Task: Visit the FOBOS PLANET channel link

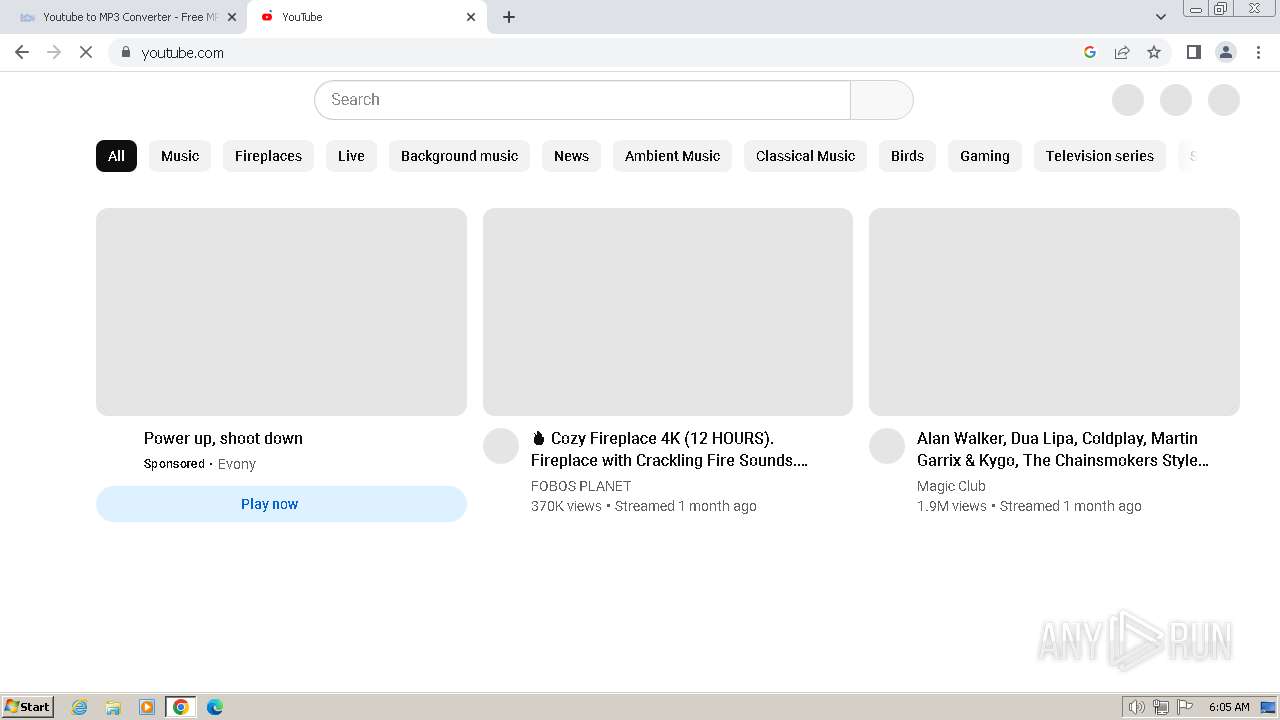Action: 581,486
